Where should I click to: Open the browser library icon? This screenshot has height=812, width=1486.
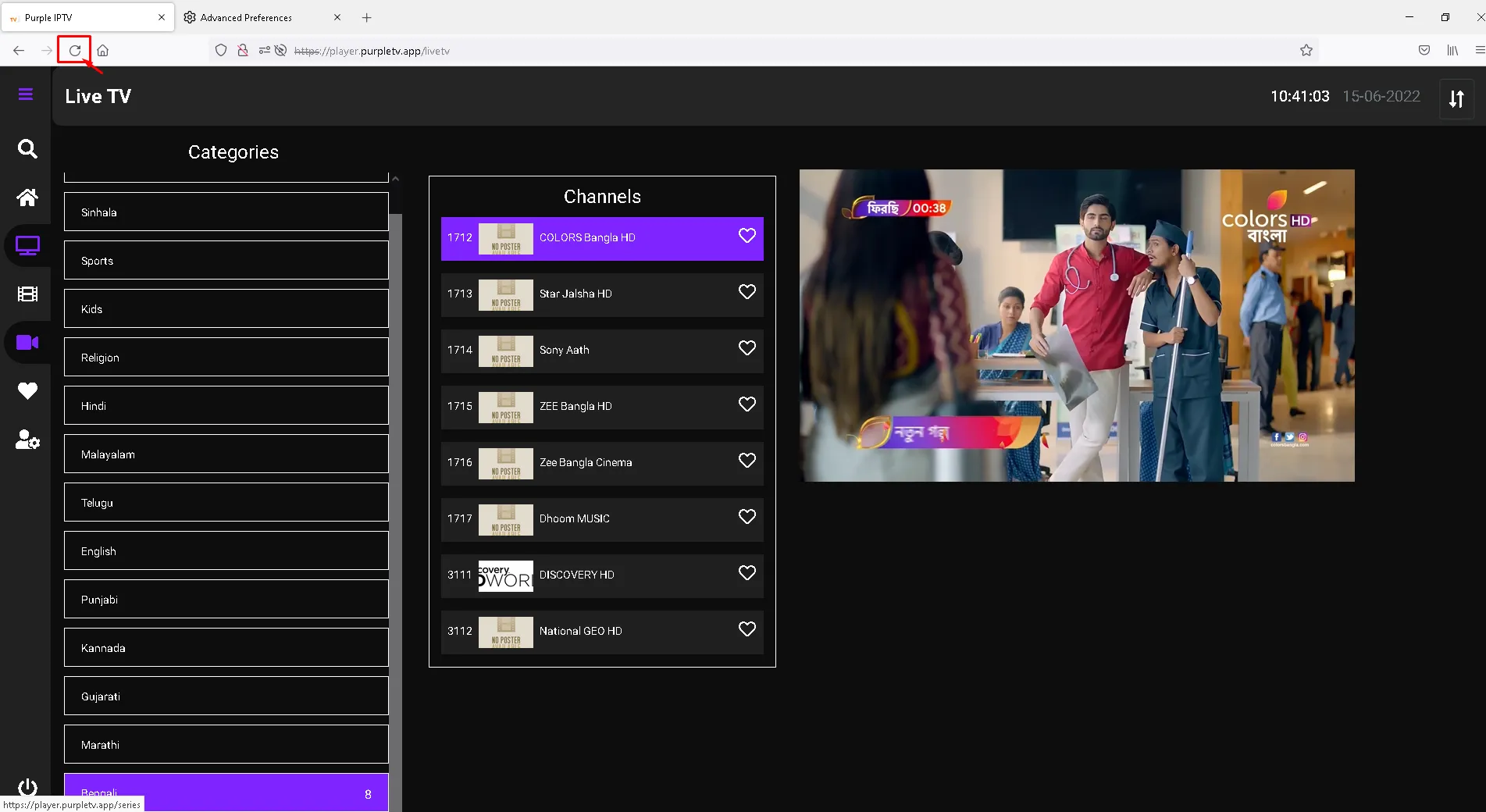[1452, 51]
